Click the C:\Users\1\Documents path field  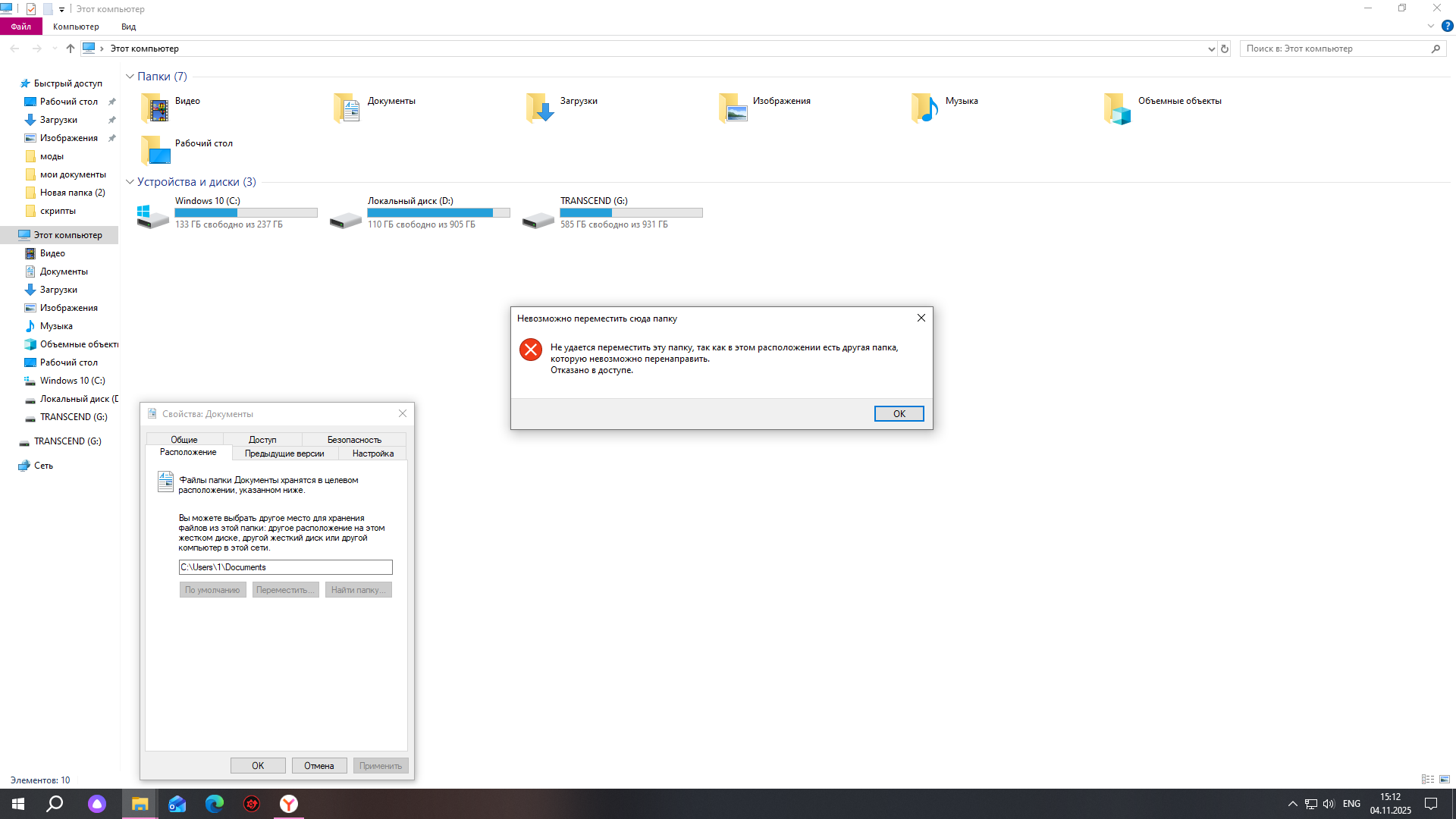(x=285, y=567)
